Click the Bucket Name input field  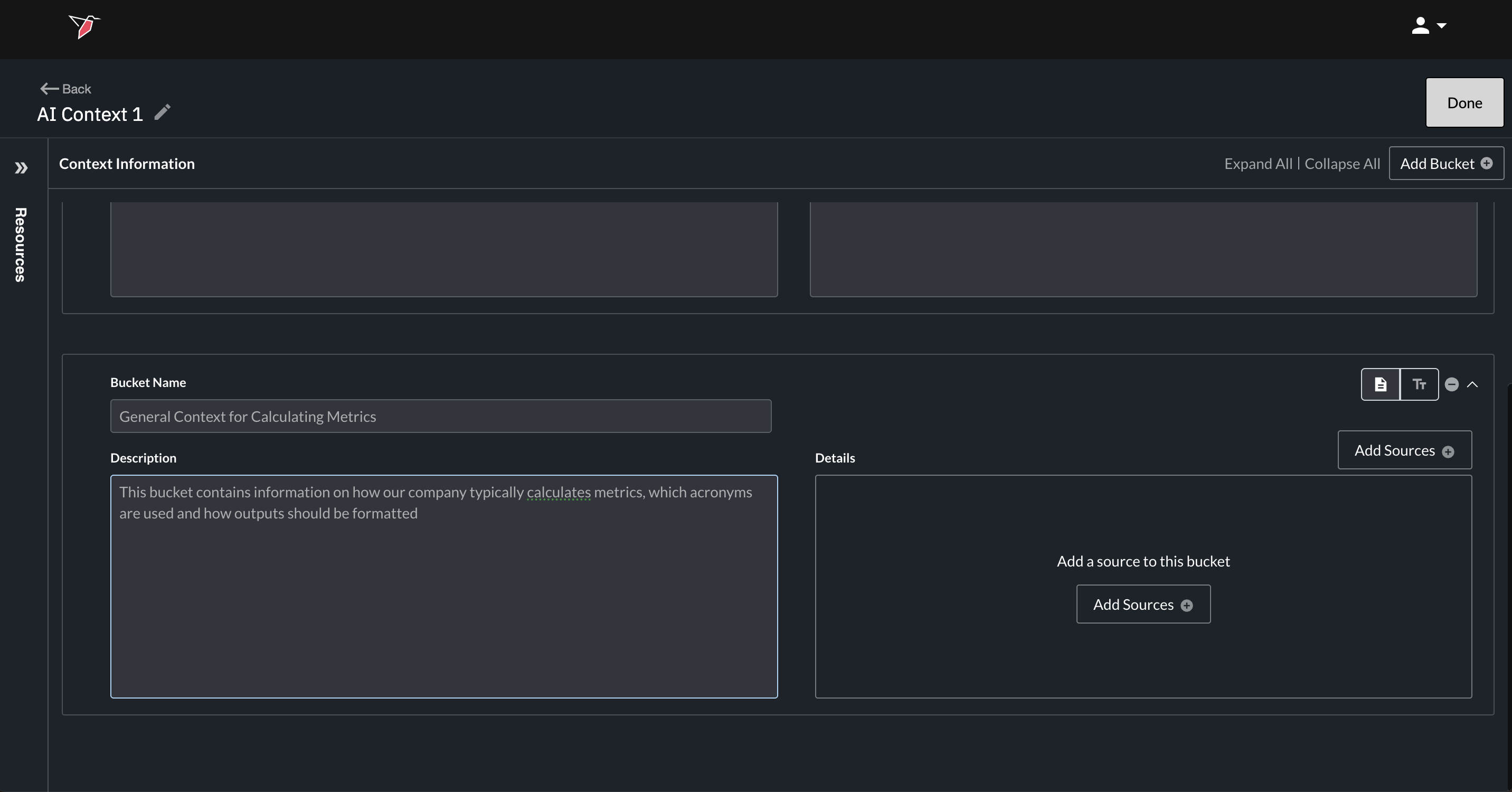[440, 416]
